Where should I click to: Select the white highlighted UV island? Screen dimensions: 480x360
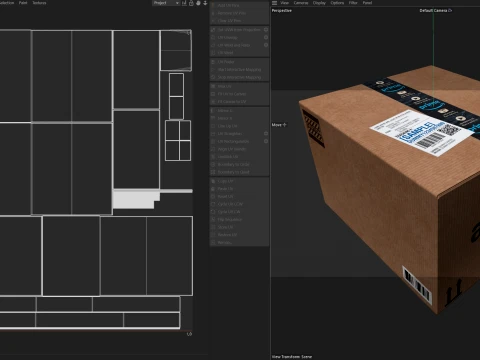pyautogui.click(x=134, y=199)
